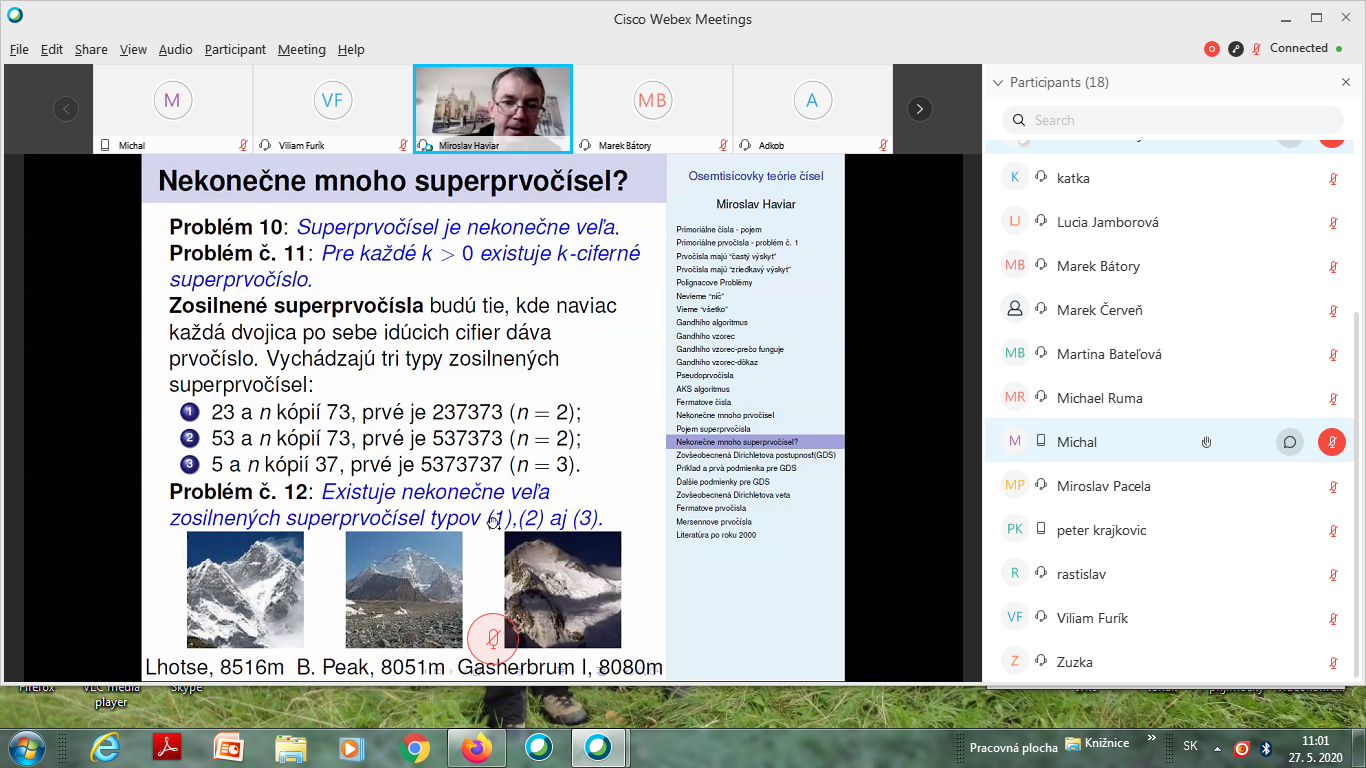The height and width of the screenshot is (768, 1366).
Task: Open Adobe Reader from the taskbar
Action: [166, 747]
